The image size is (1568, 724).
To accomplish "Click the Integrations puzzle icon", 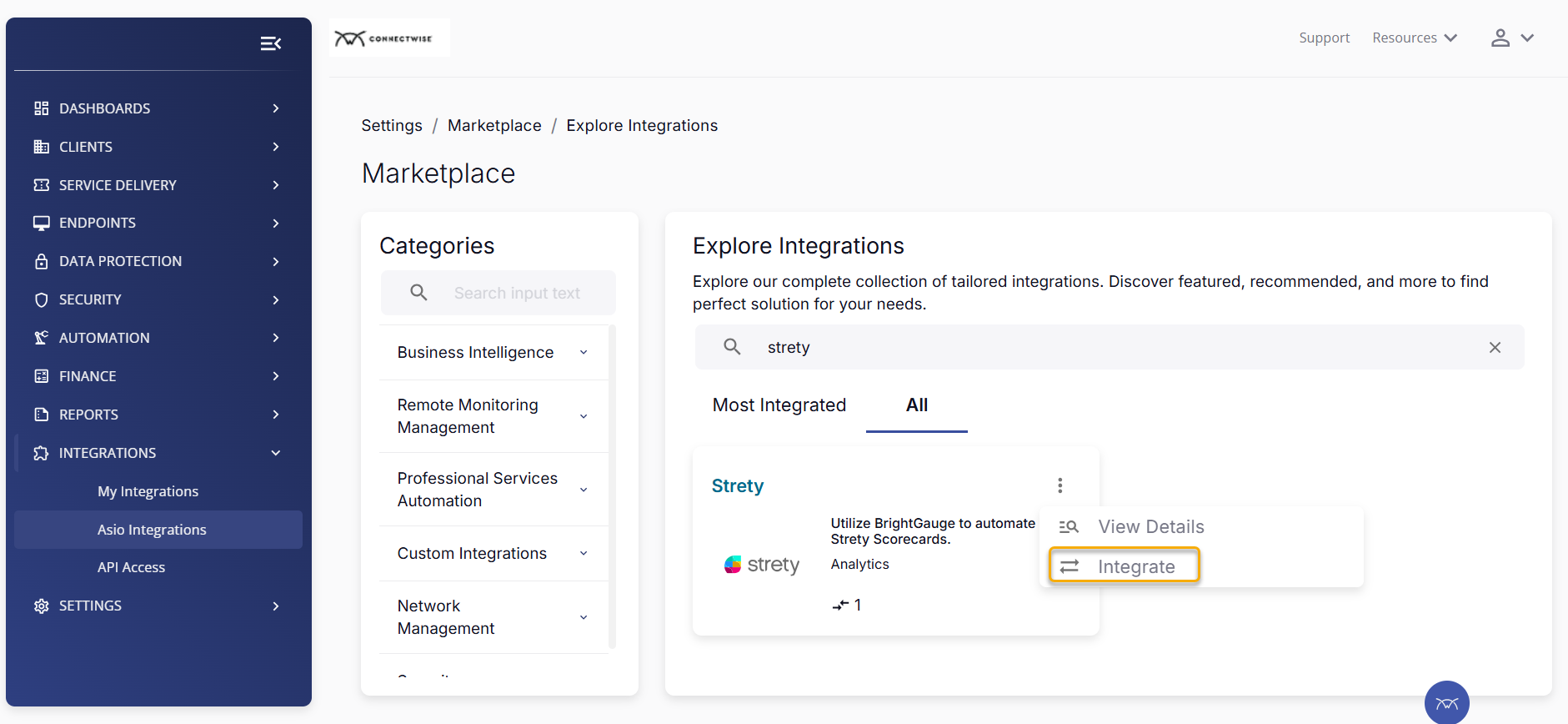I will pos(42,453).
